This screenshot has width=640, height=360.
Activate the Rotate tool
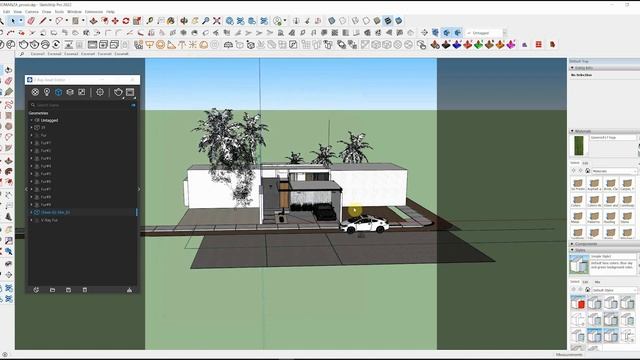[x=126, y=21]
